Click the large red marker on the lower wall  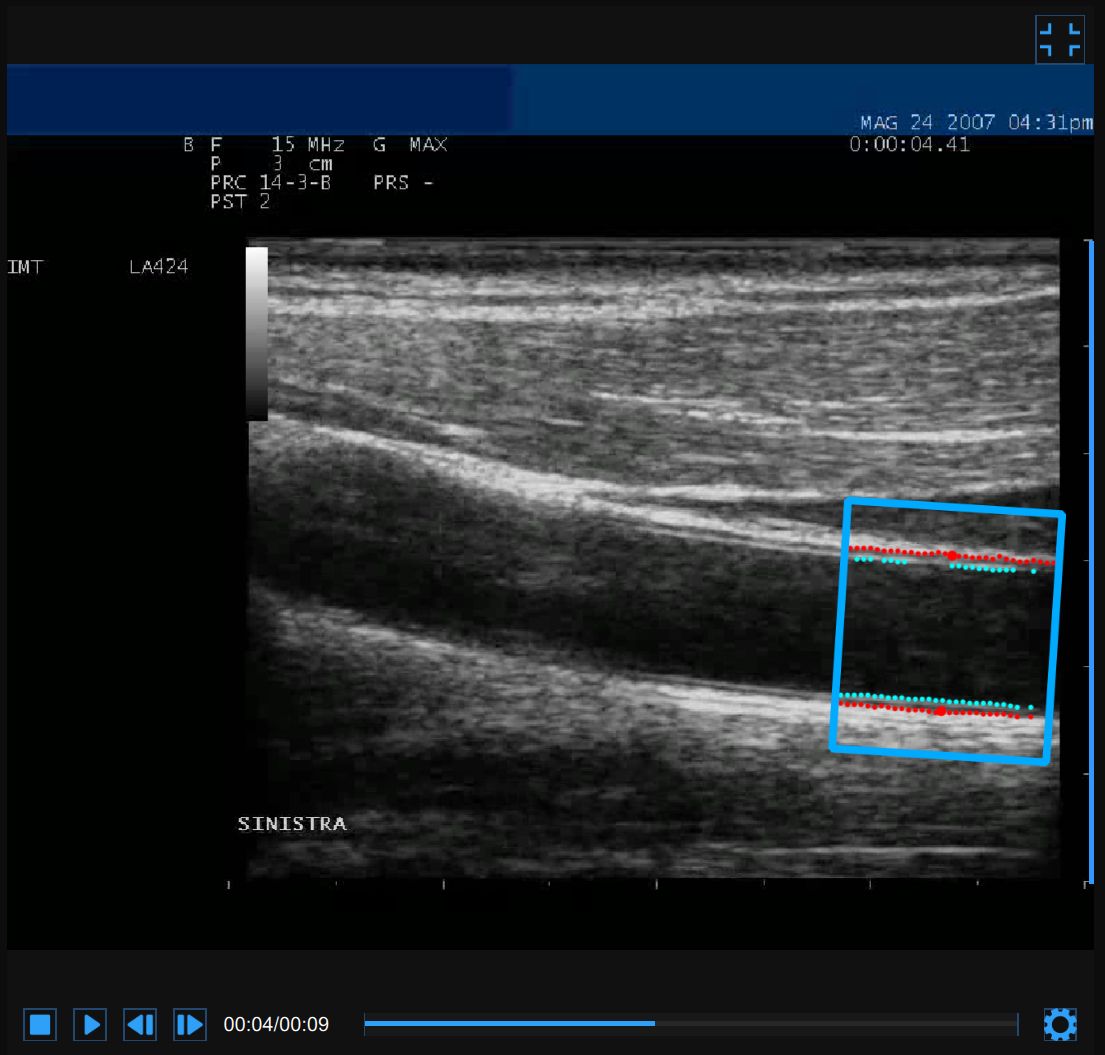[940, 711]
